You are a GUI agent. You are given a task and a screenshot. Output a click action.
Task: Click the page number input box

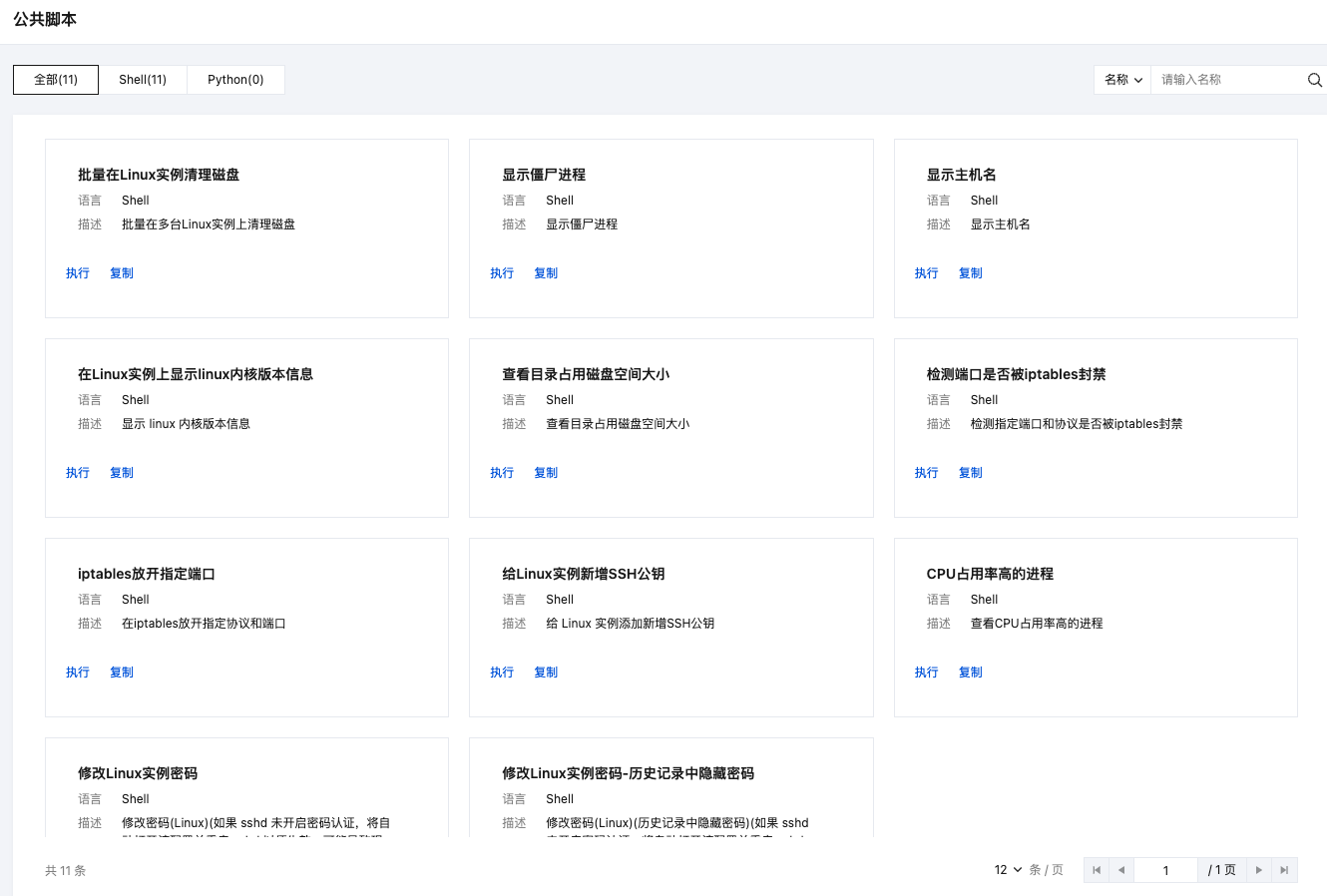click(x=1165, y=870)
